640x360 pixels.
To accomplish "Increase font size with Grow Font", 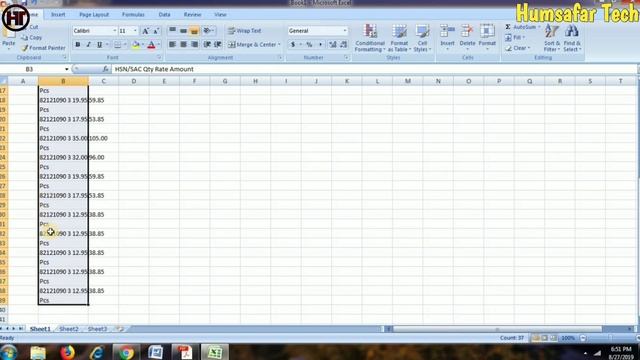I will (x=145, y=31).
